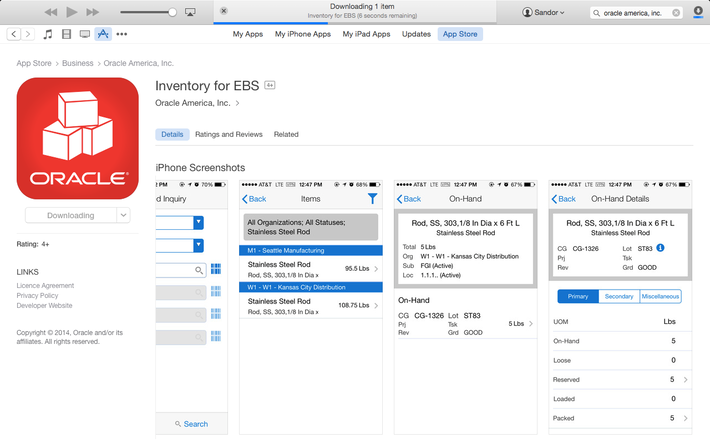710x443 pixels.
Task: Open the Developer Website link
Action: 44,305
